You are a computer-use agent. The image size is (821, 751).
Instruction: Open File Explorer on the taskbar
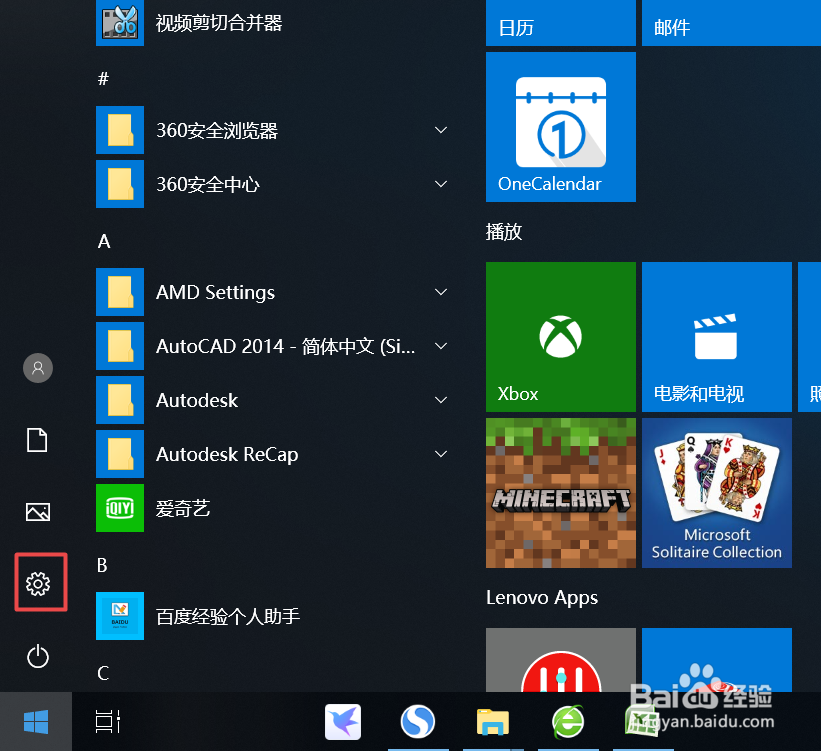[493, 722]
